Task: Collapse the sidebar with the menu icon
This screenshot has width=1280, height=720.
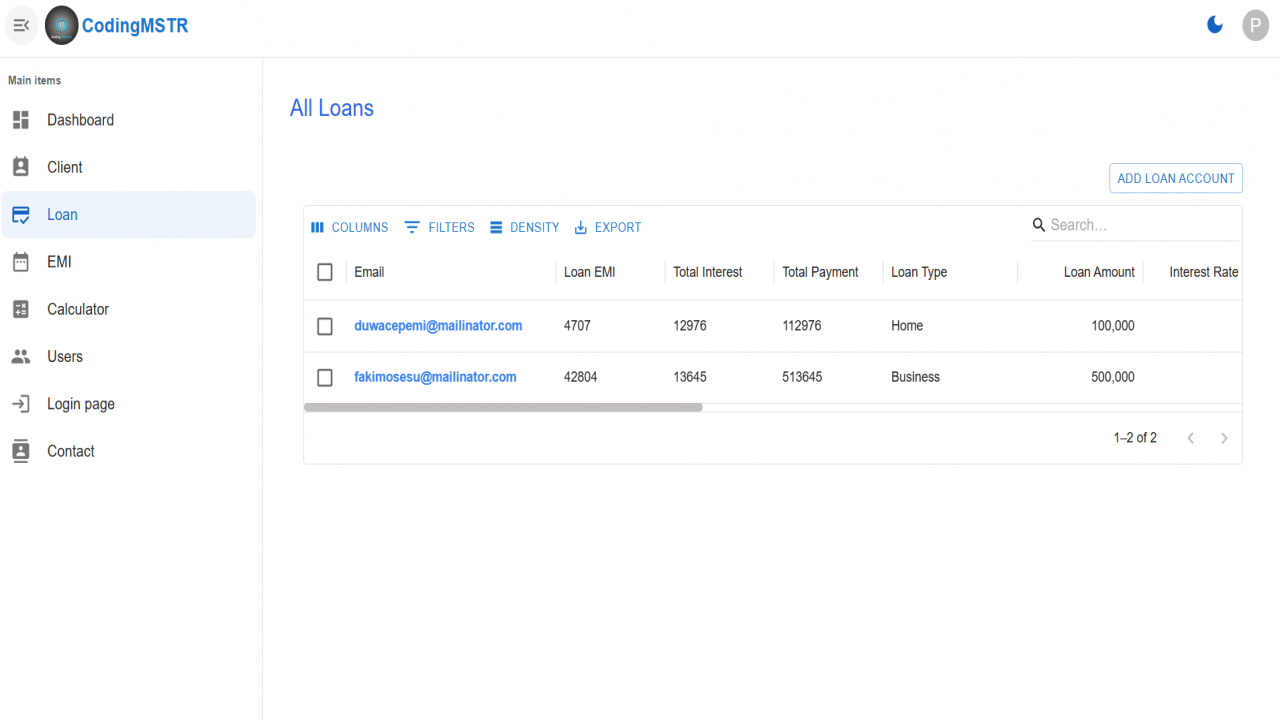Action: click(x=21, y=25)
